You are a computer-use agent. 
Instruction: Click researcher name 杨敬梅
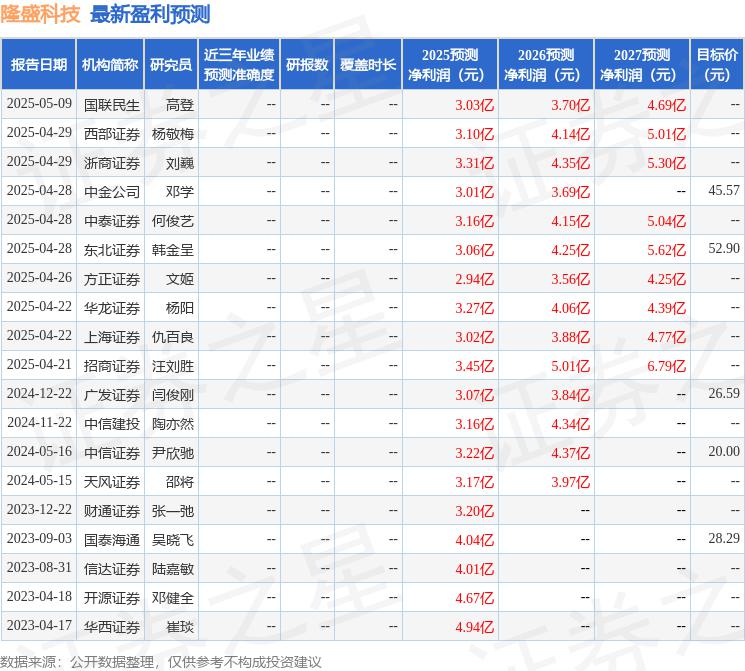(172, 134)
